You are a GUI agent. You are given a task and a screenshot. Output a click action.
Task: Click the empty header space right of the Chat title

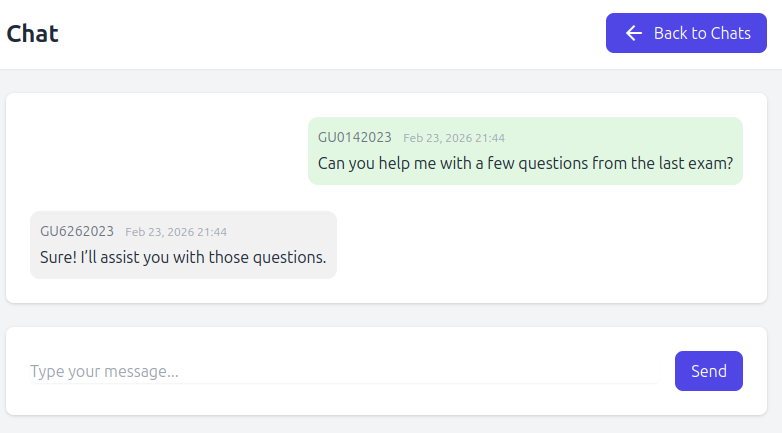330,33
